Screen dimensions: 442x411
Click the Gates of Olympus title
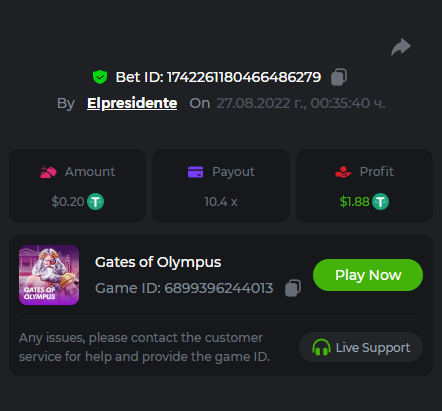click(x=158, y=262)
